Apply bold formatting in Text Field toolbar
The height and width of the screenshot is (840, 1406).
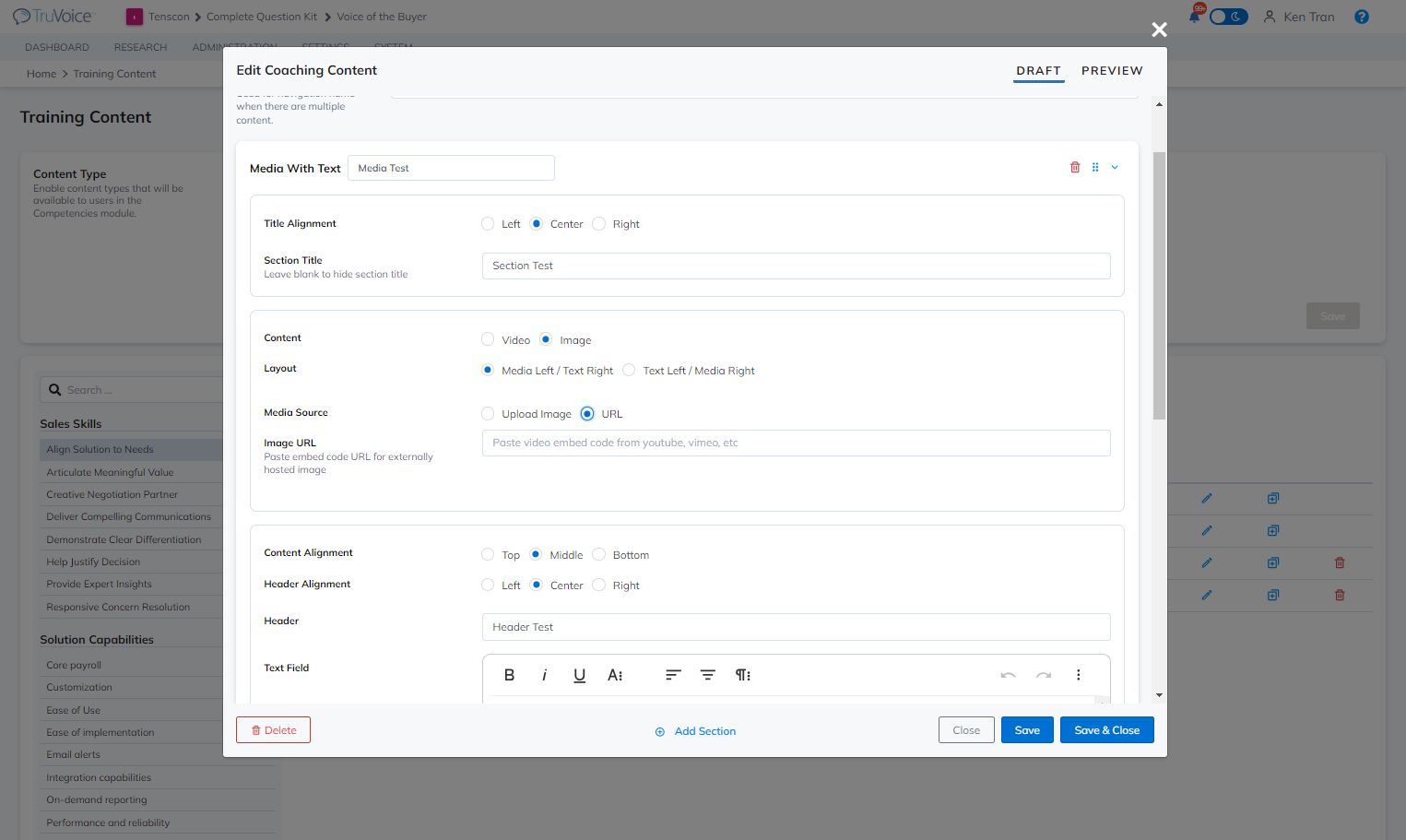coord(509,675)
